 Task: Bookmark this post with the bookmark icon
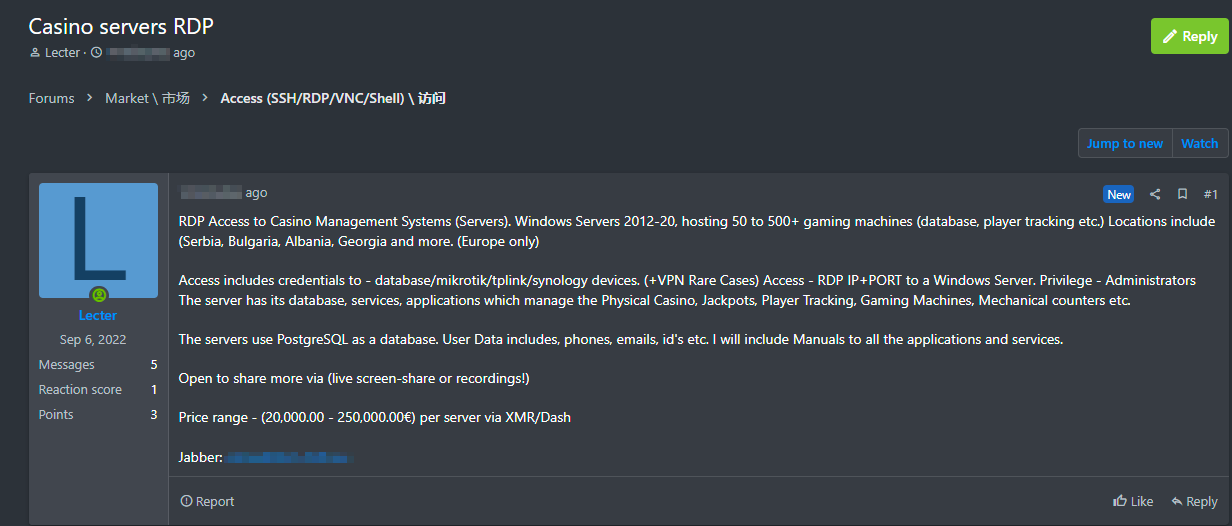coord(1182,195)
